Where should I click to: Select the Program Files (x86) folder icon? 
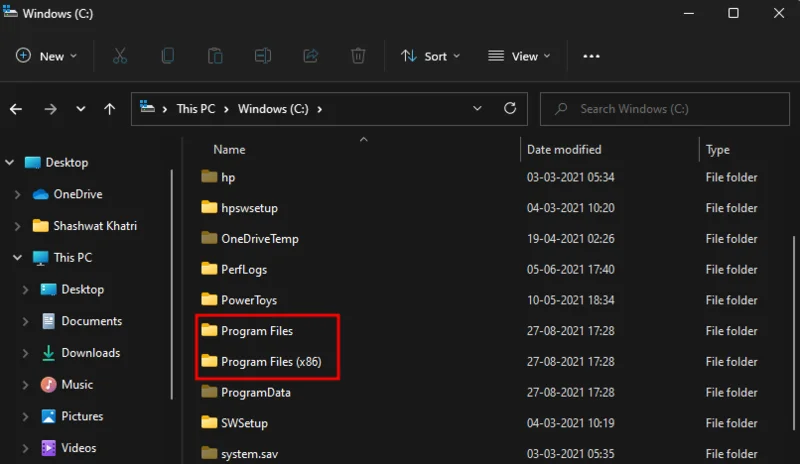(209, 361)
